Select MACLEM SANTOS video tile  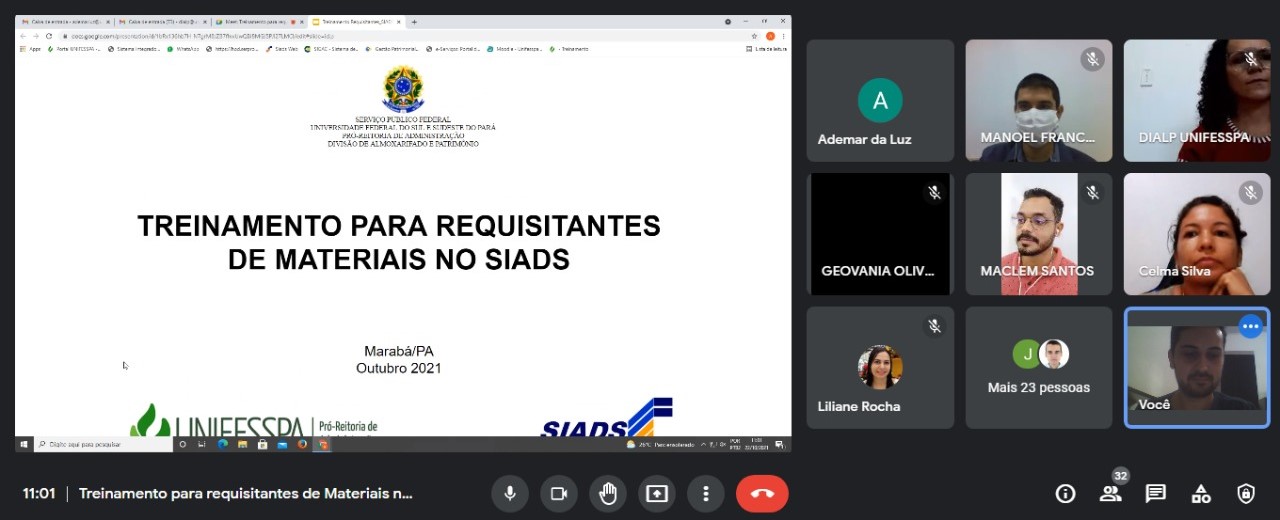(x=1038, y=234)
